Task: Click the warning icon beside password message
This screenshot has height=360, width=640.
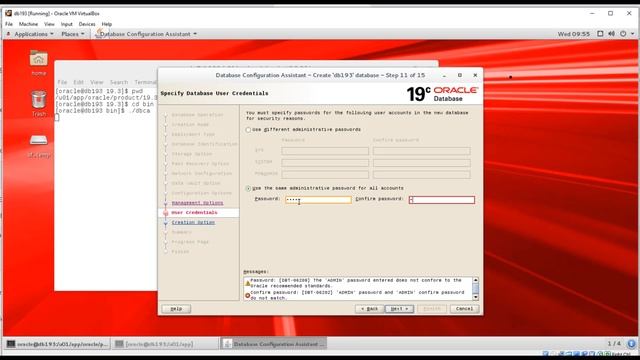Action: 247,283
